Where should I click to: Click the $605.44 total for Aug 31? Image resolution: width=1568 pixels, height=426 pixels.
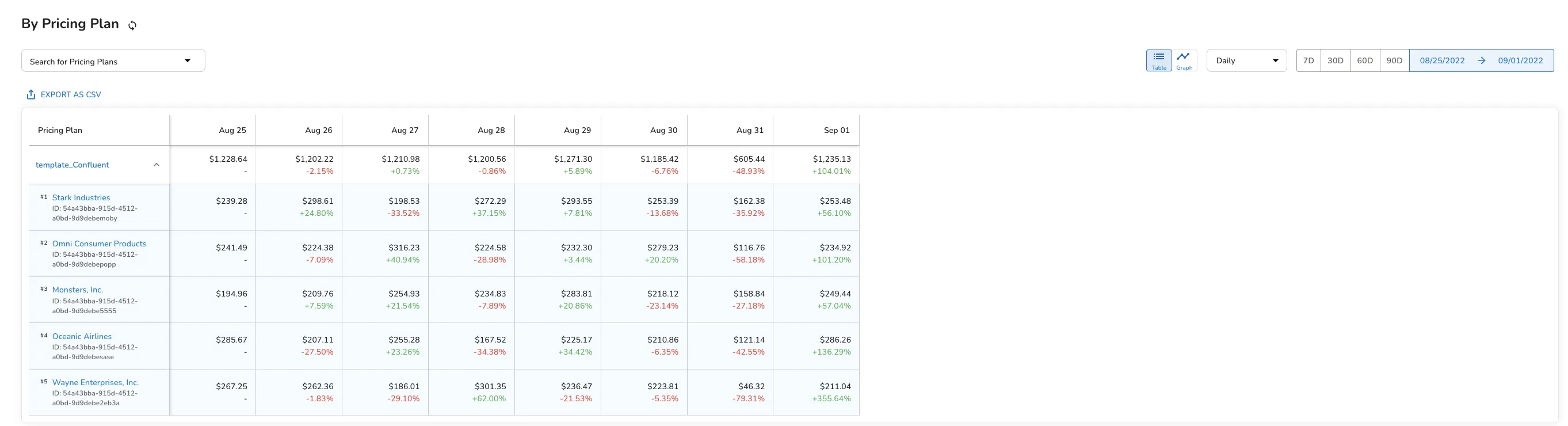749,159
